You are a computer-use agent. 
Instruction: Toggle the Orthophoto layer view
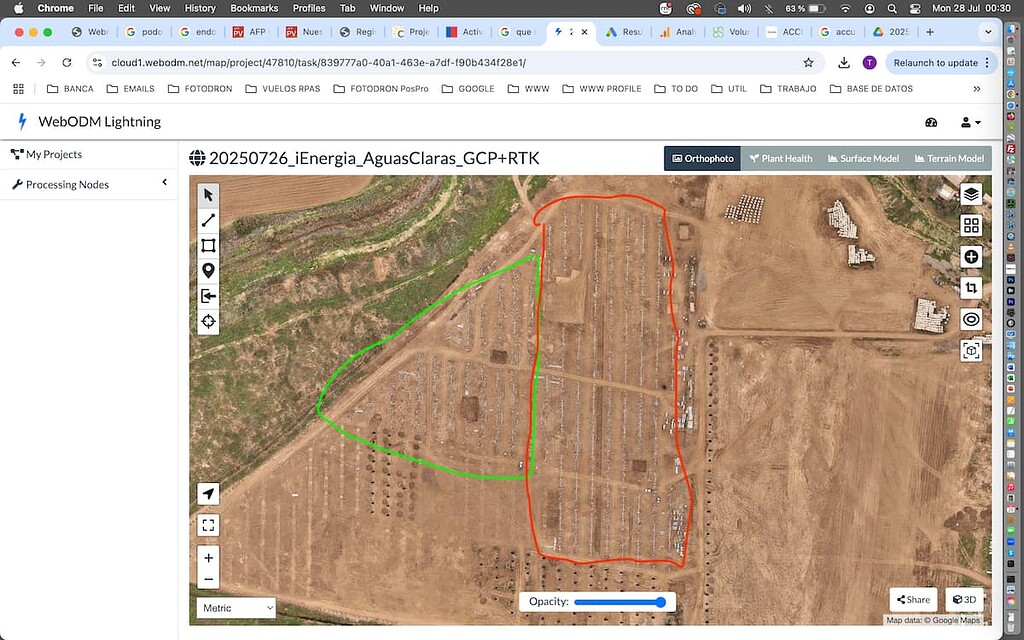702,158
